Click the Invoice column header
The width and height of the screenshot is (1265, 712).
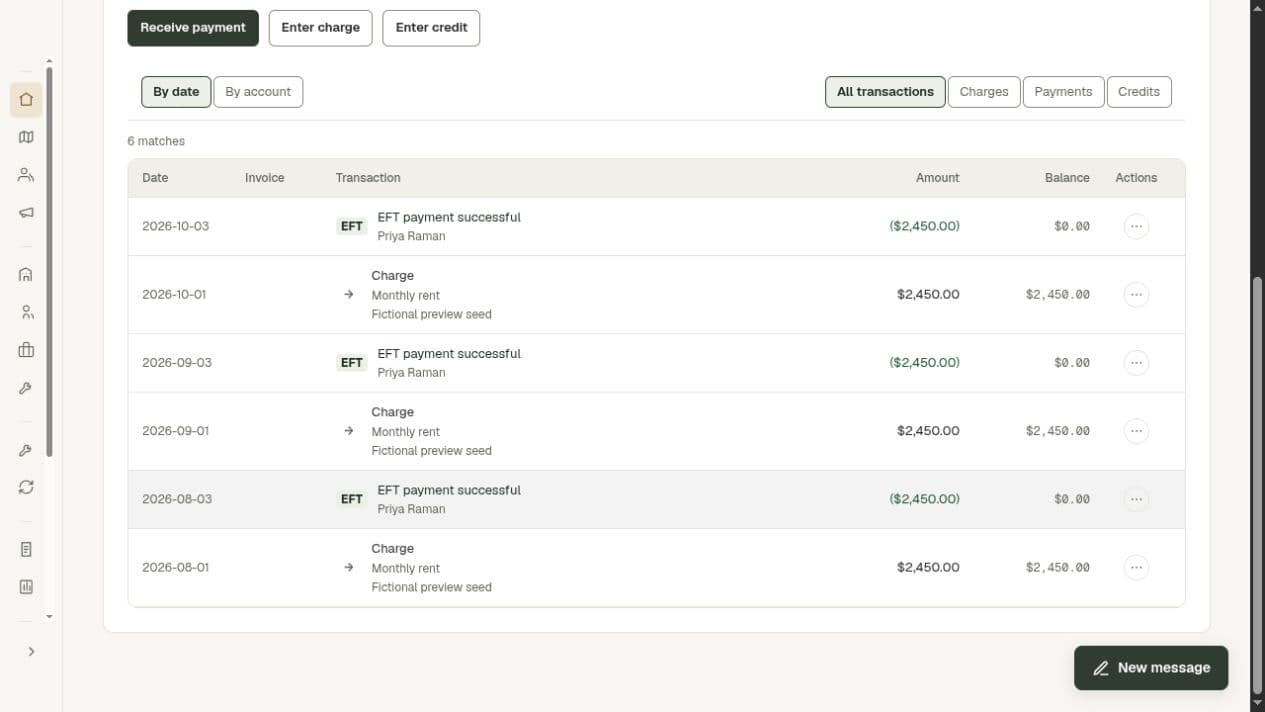click(x=265, y=178)
